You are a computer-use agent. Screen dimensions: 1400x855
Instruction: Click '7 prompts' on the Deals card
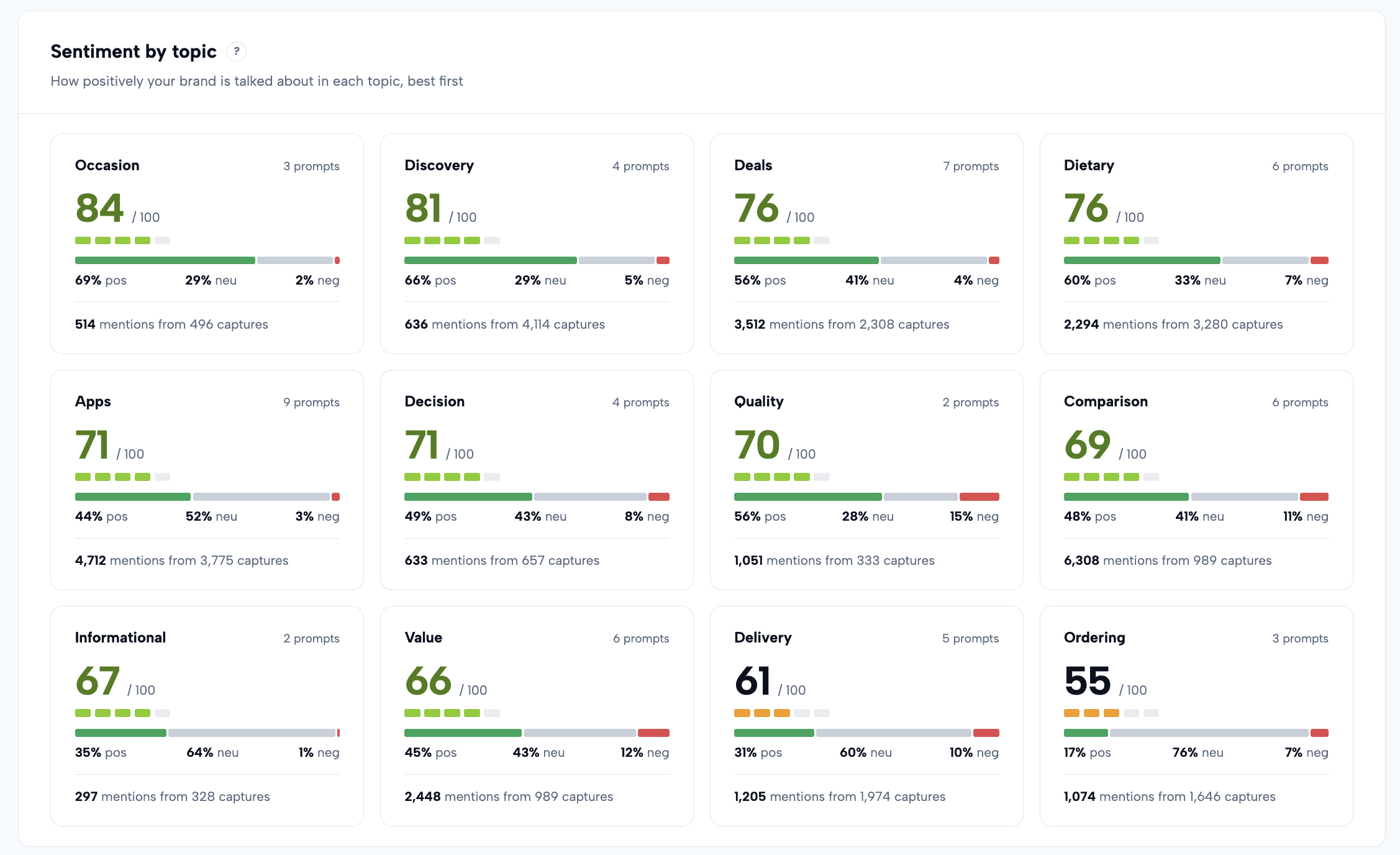[x=971, y=166]
